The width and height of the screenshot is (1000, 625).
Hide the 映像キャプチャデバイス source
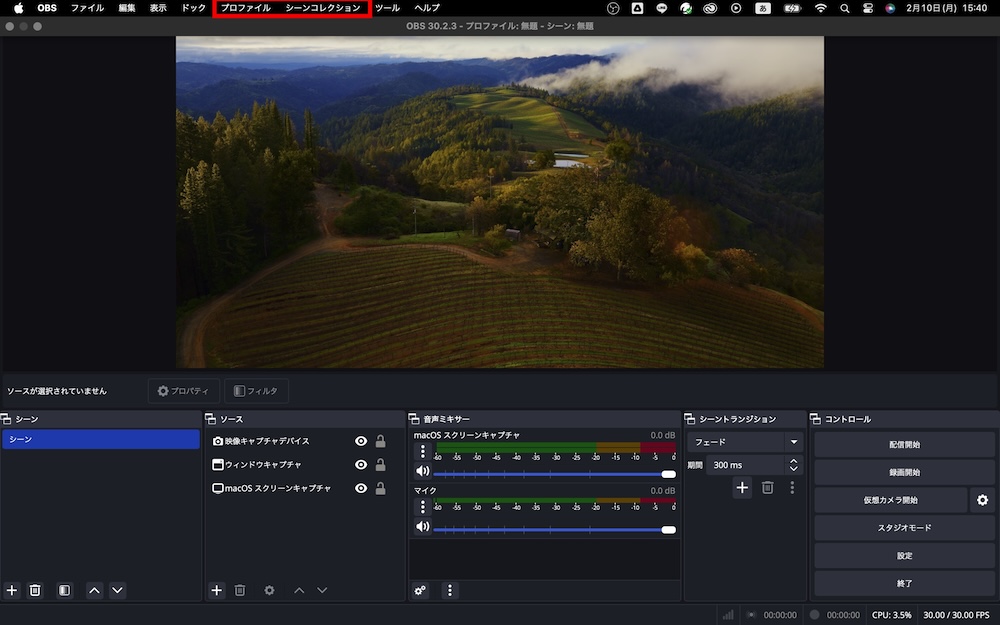pos(361,441)
